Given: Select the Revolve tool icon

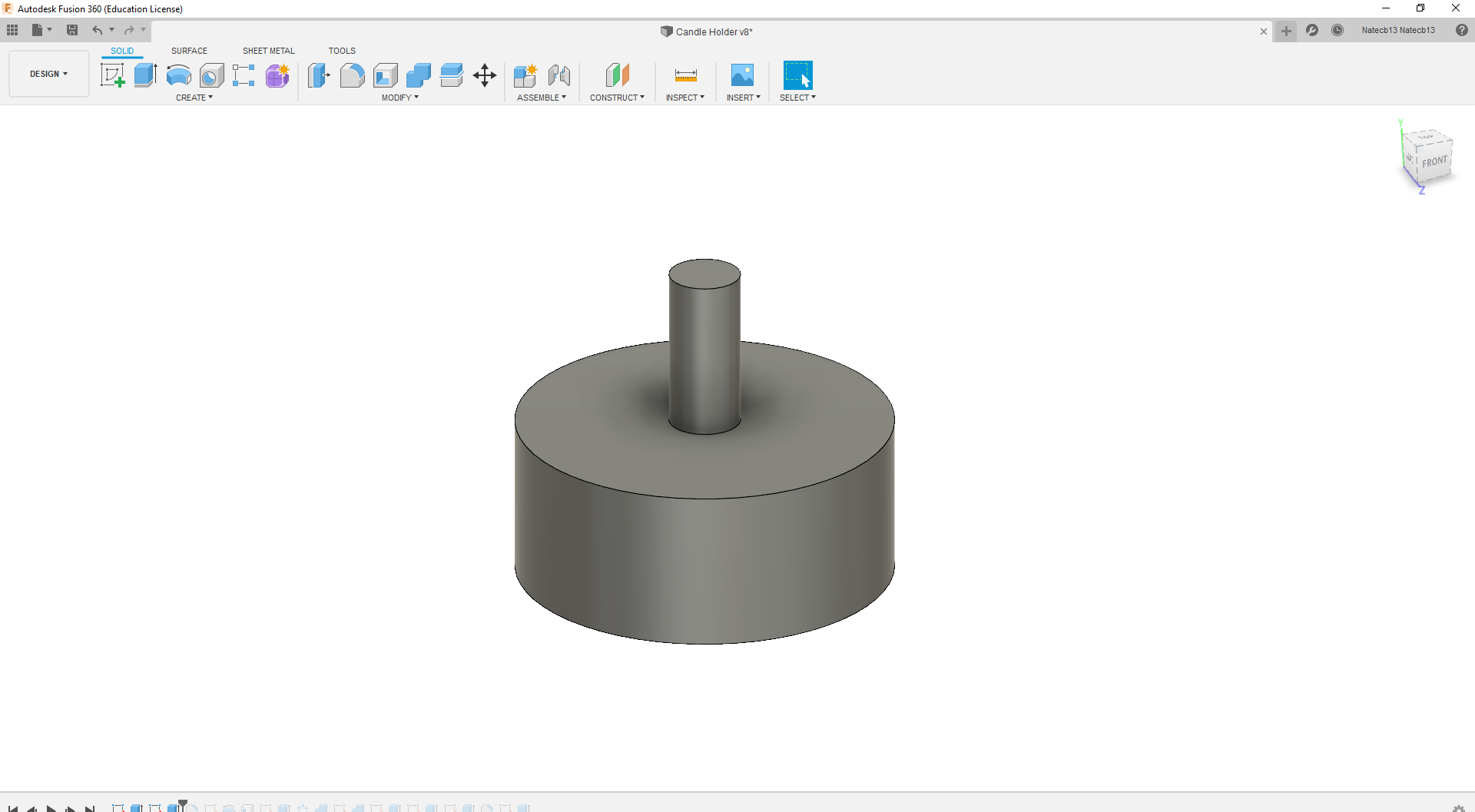Looking at the screenshot, I should (178, 75).
